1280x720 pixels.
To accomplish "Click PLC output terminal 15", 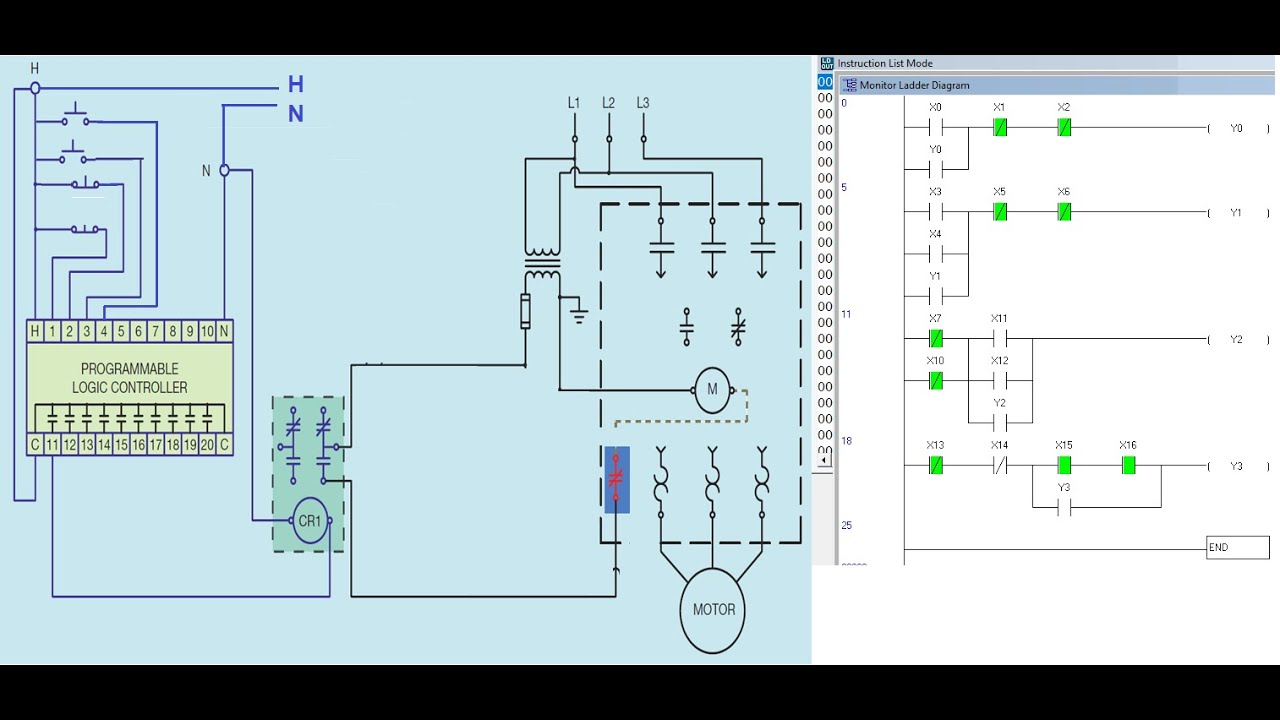I will tap(121, 445).
